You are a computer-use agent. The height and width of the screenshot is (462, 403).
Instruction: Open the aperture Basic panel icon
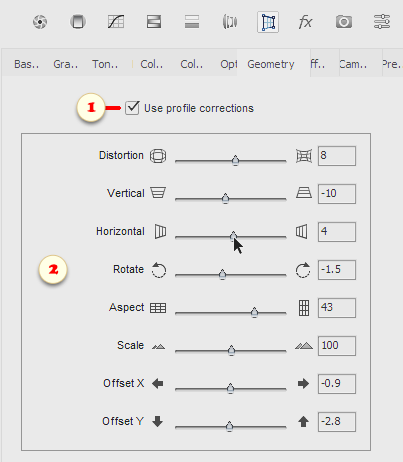tap(40, 22)
